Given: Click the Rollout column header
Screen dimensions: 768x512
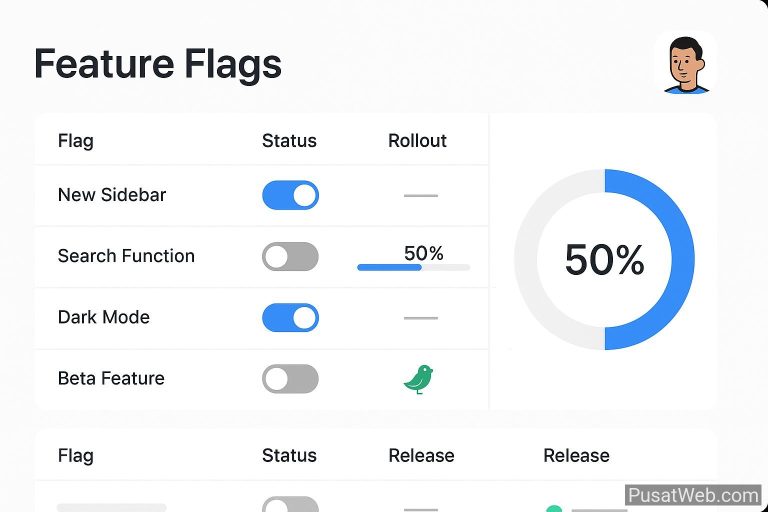Looking at the screenshot, I should click(x=417, y=141).
